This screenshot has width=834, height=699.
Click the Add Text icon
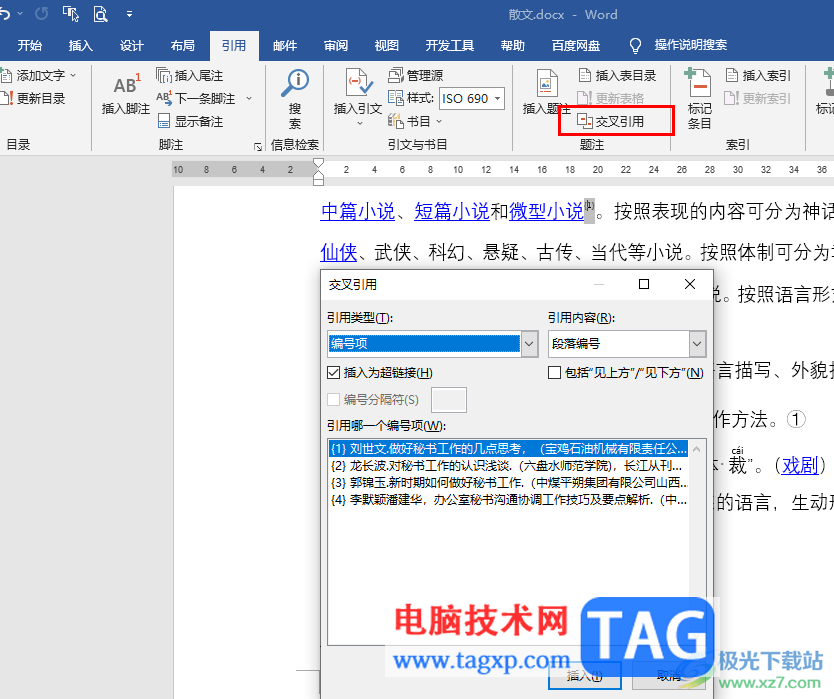[x=6, y=75]
